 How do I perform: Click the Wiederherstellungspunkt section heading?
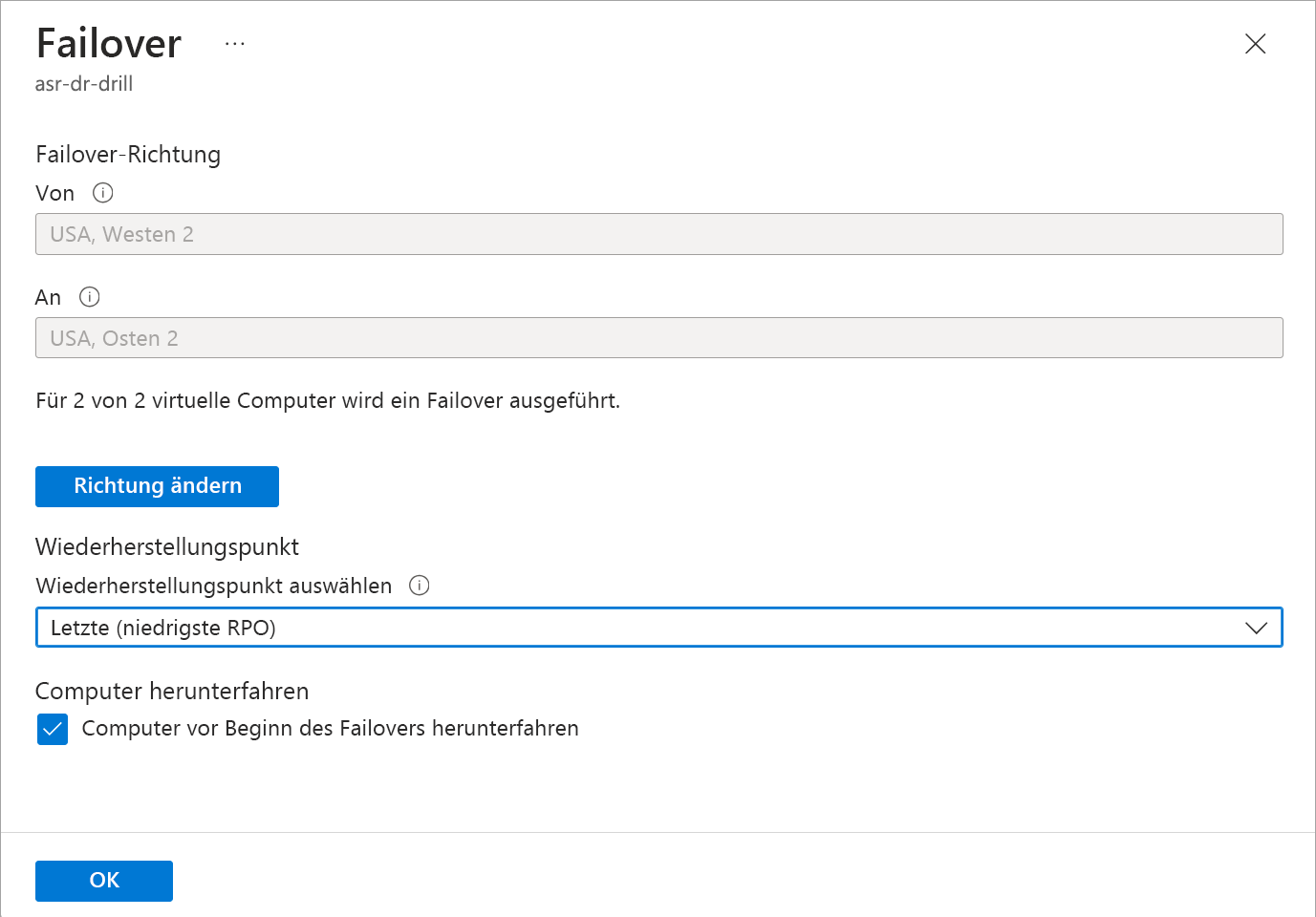pos(167,547)
